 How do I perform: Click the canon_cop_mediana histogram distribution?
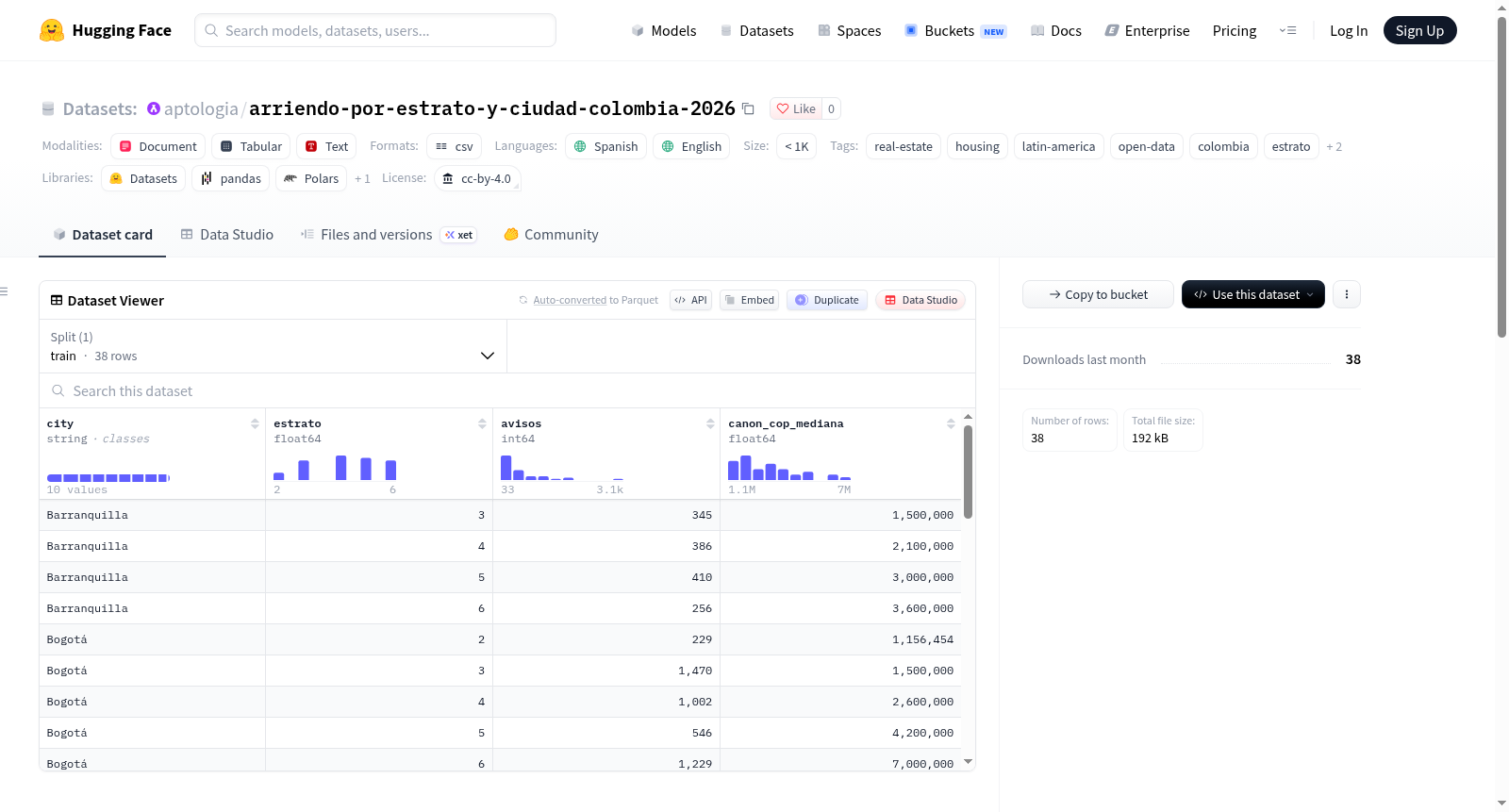click(789, 468)
